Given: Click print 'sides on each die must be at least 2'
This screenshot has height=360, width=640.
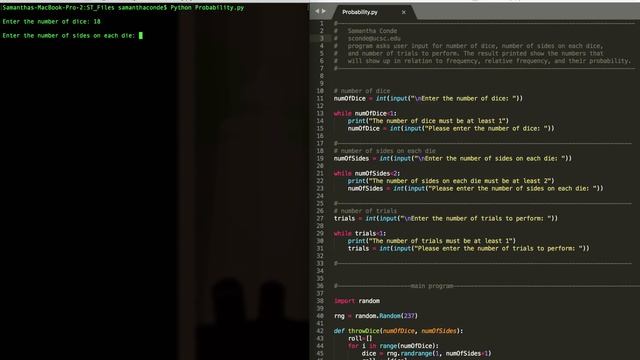Looking at the screenshot, I should point(451,181).
